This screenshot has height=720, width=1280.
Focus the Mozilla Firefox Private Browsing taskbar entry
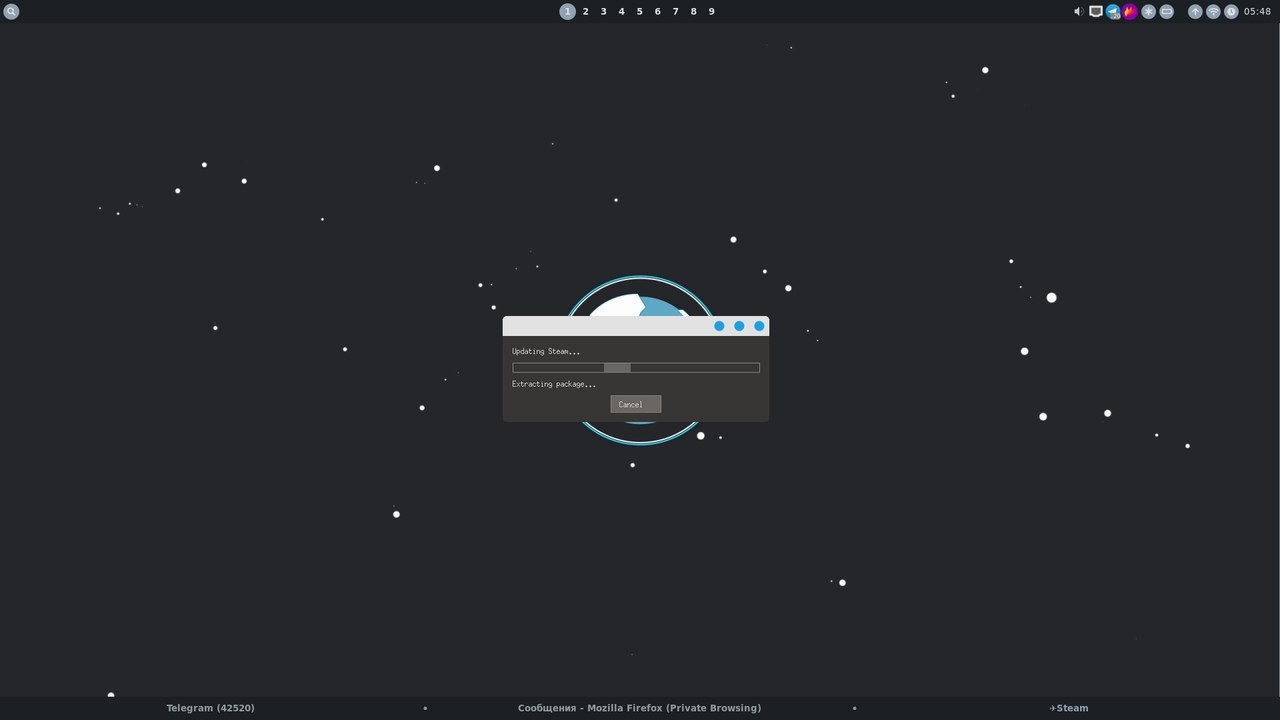(640, 708)
